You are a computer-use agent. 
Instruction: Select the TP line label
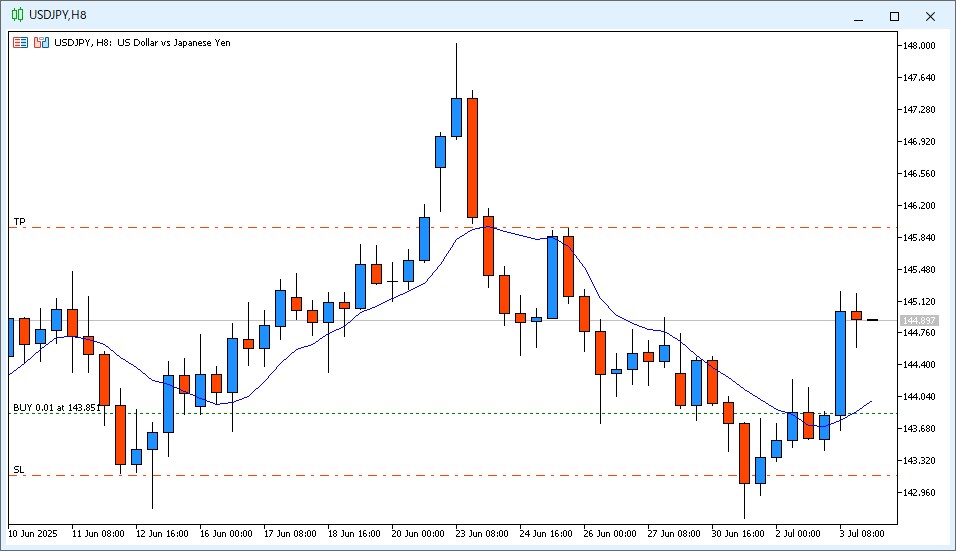[20, 222]
